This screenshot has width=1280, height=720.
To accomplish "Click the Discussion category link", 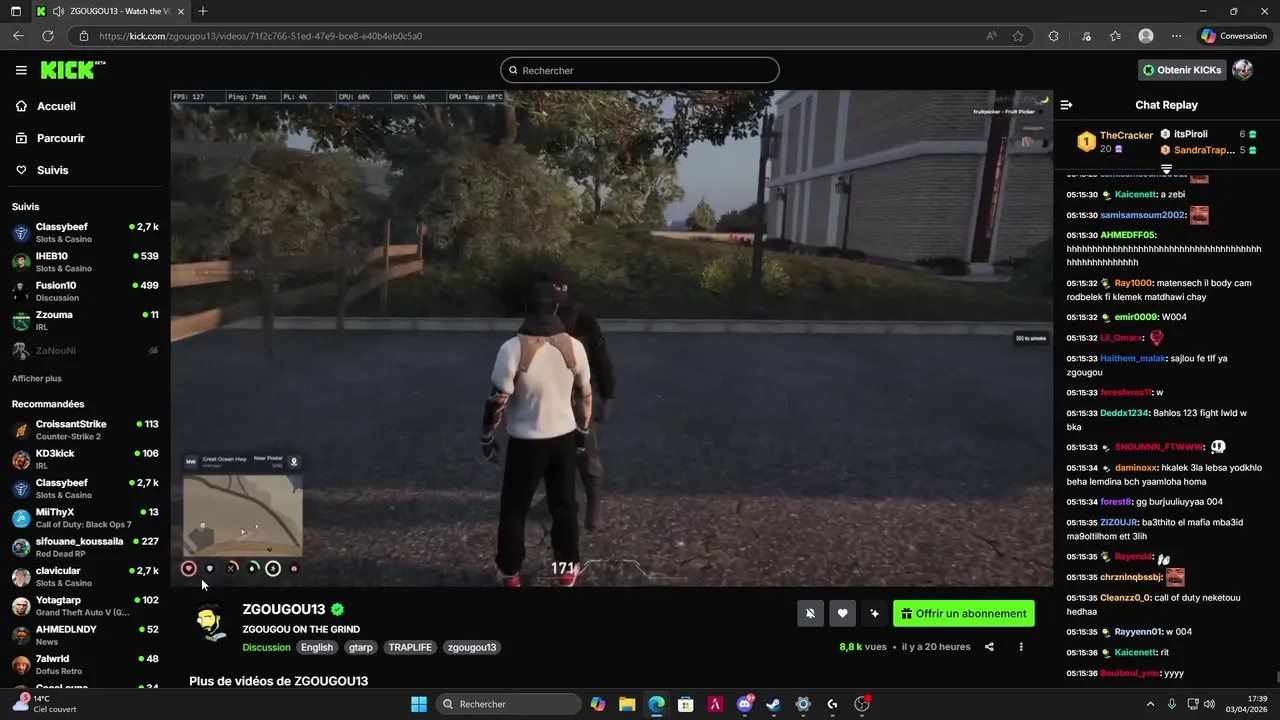I will [266, 647].
